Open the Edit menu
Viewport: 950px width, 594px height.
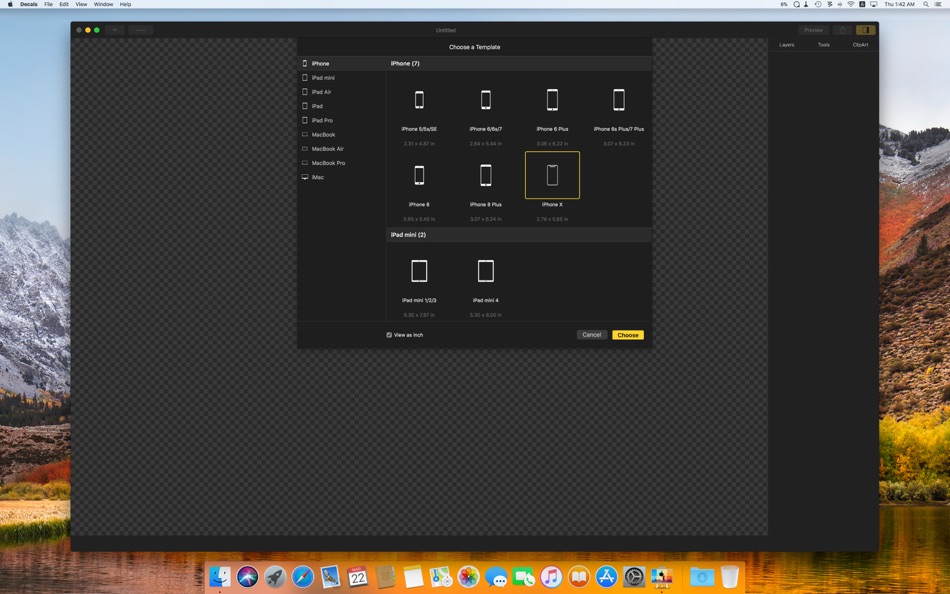pos(64,4)
